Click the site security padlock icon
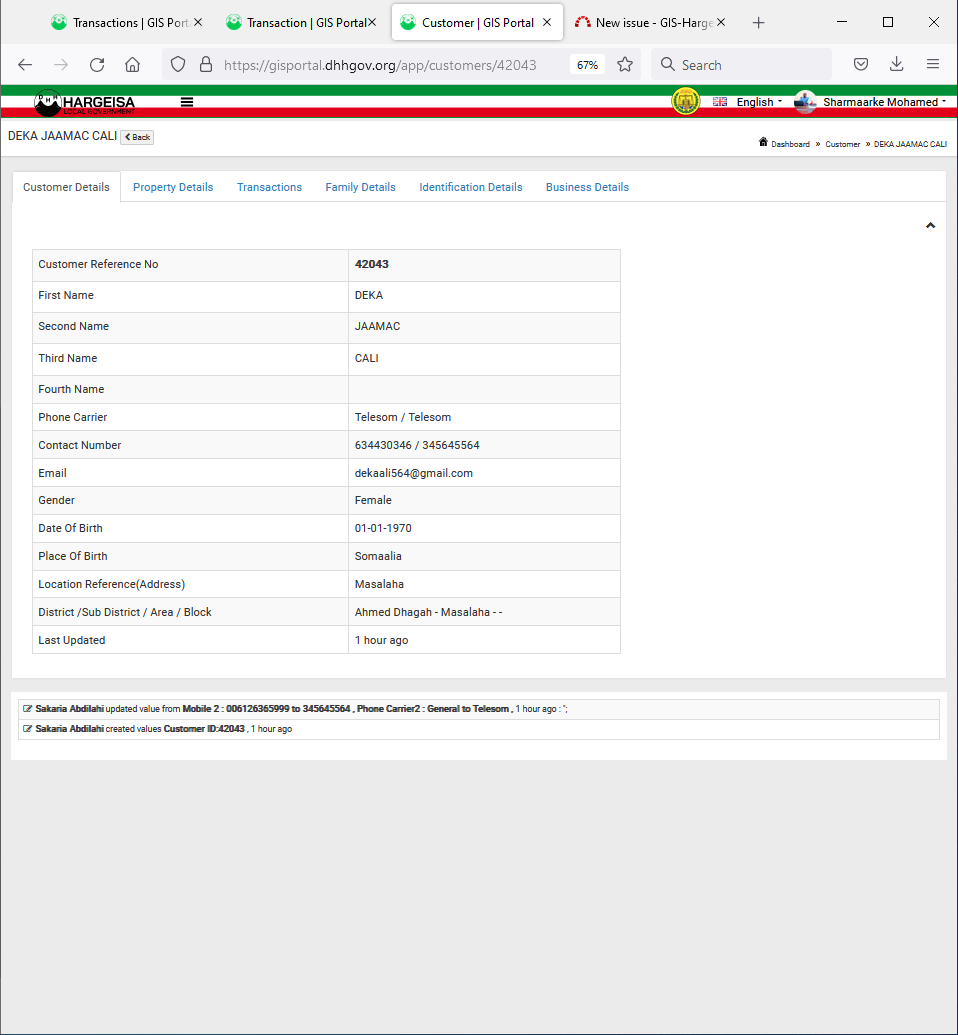The width and height of the screenshot is (958, 1035). (206, 65)
